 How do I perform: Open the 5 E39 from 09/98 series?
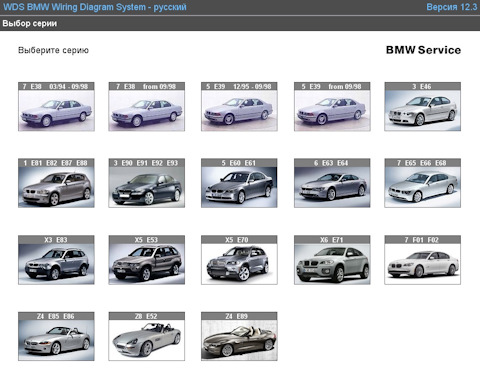click(332, 107)
